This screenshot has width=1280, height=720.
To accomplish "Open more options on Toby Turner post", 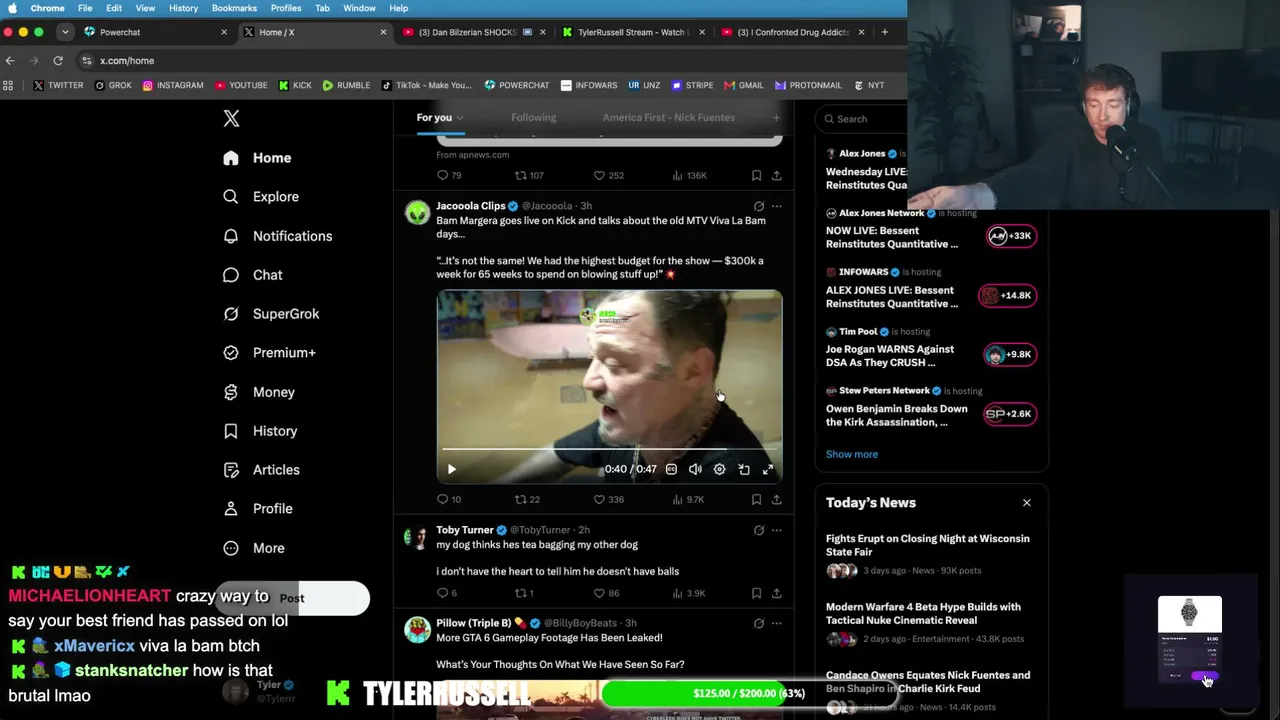I will (x=776, y=530).
